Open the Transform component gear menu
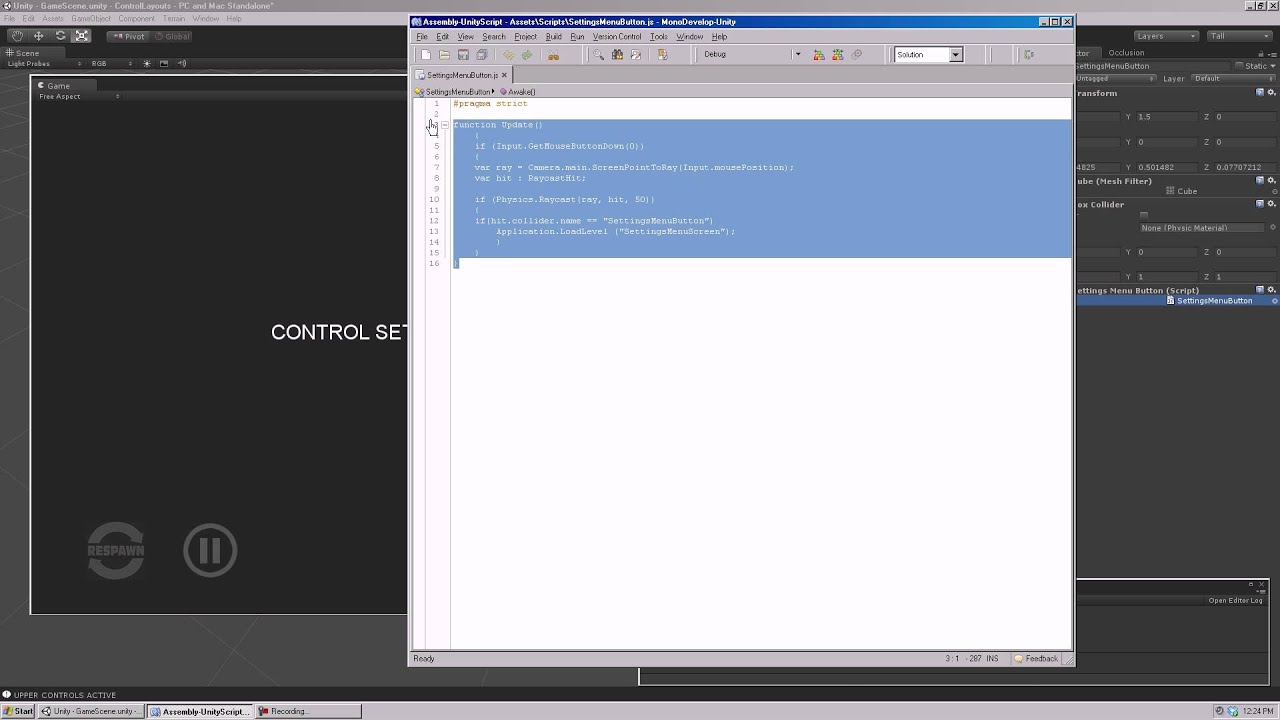The height and width of the screenshot is (720, 1280). tap(1271, 93)
